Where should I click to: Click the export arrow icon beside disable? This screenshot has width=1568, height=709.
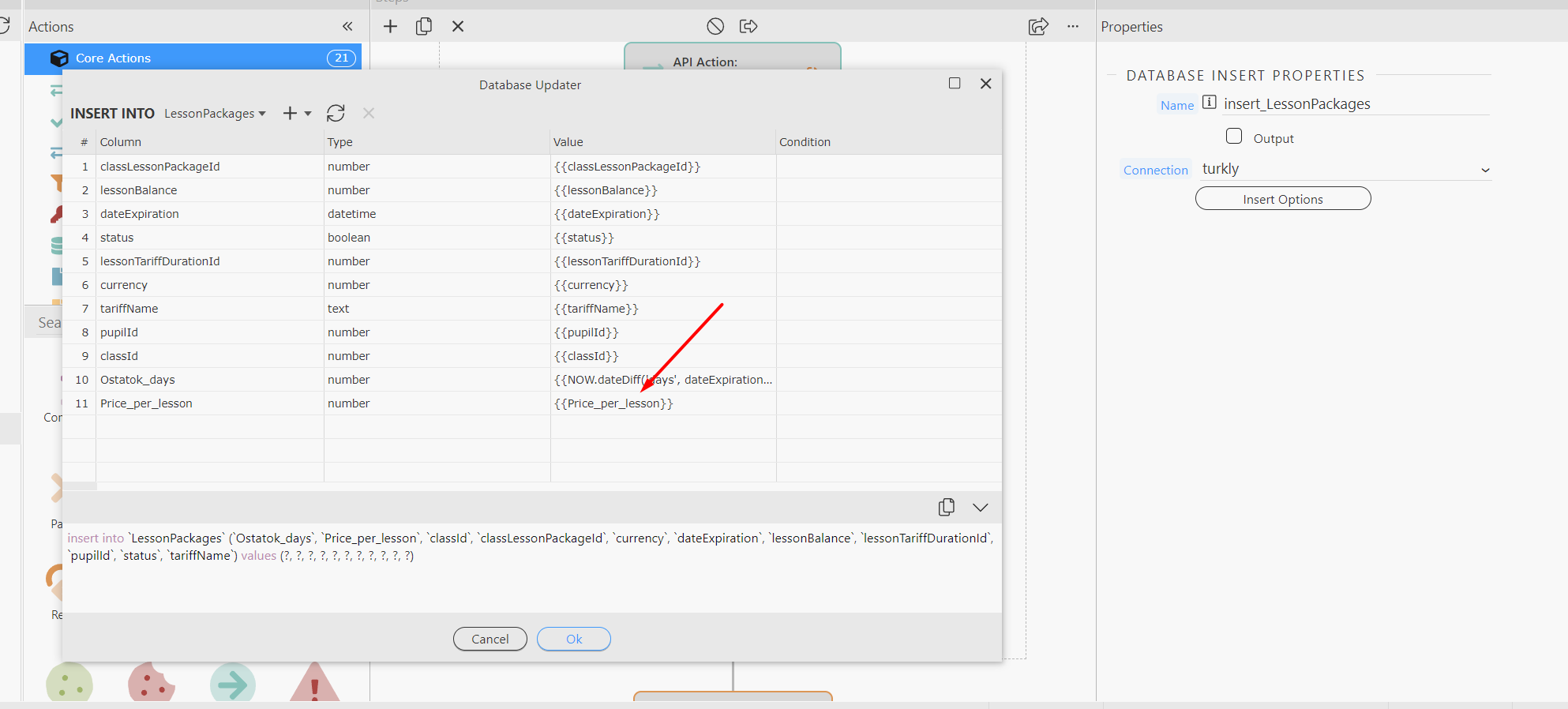(x=748, y=27)
